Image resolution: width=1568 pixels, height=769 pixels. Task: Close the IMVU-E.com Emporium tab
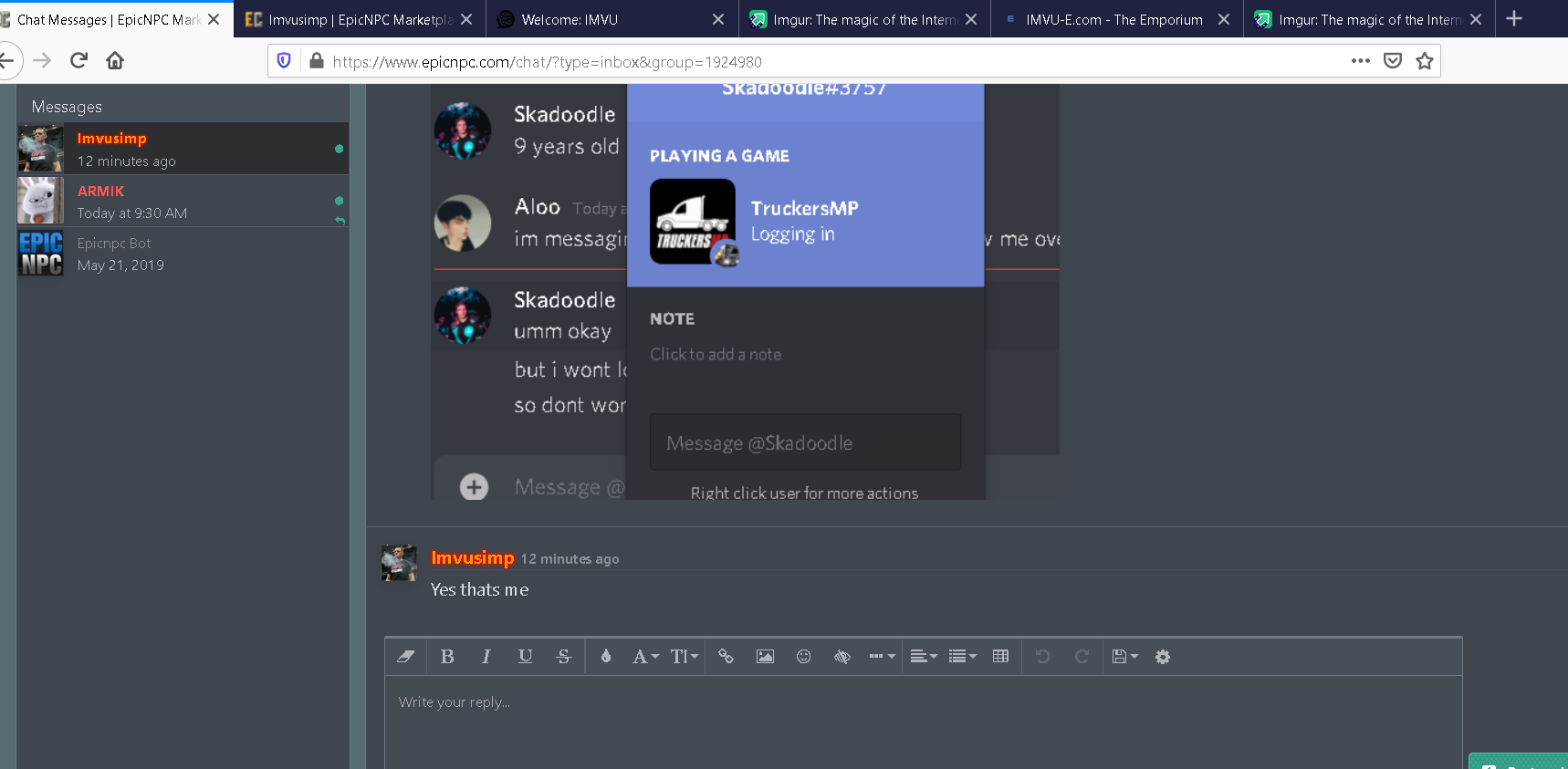point(1224,19)
